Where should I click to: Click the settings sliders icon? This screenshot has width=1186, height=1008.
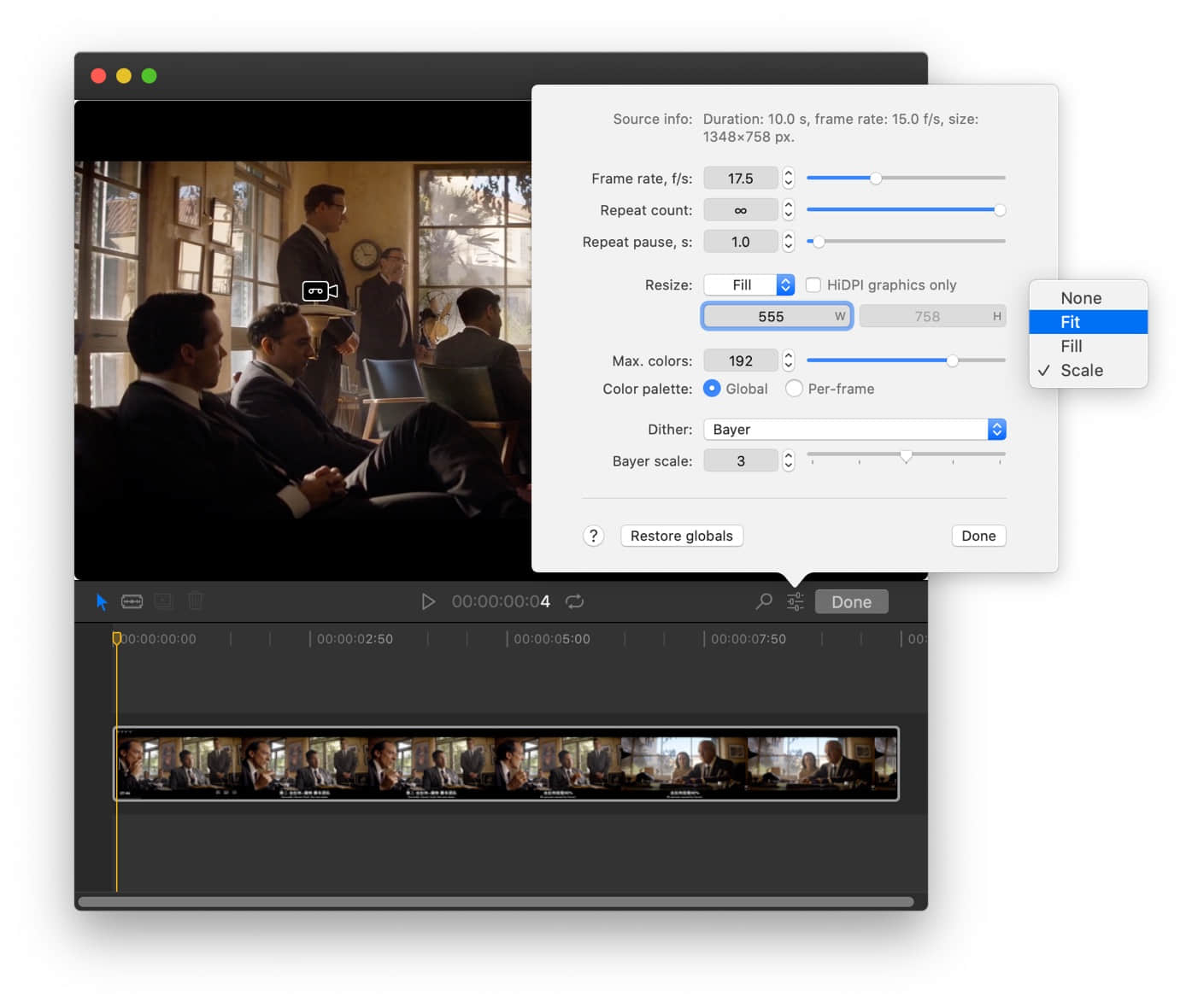click(x=796, y=601)
